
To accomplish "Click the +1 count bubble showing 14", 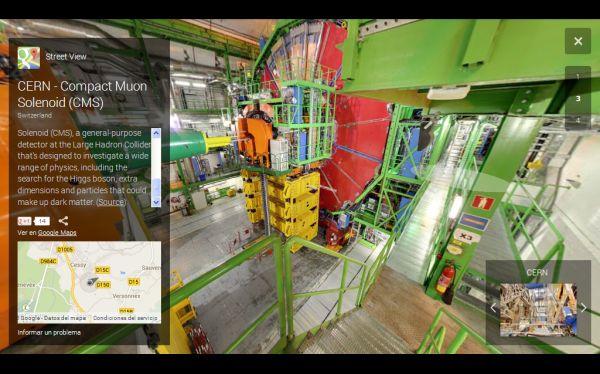I will pos(42,221).
